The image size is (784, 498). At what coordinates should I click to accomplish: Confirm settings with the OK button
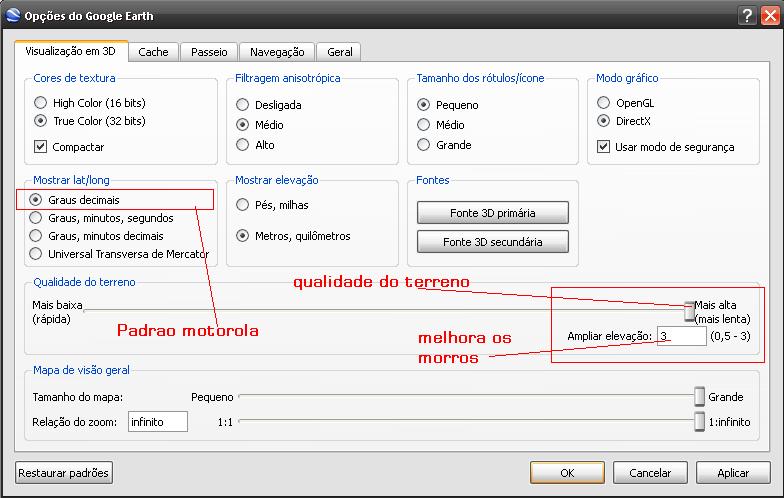pos(568,473)
